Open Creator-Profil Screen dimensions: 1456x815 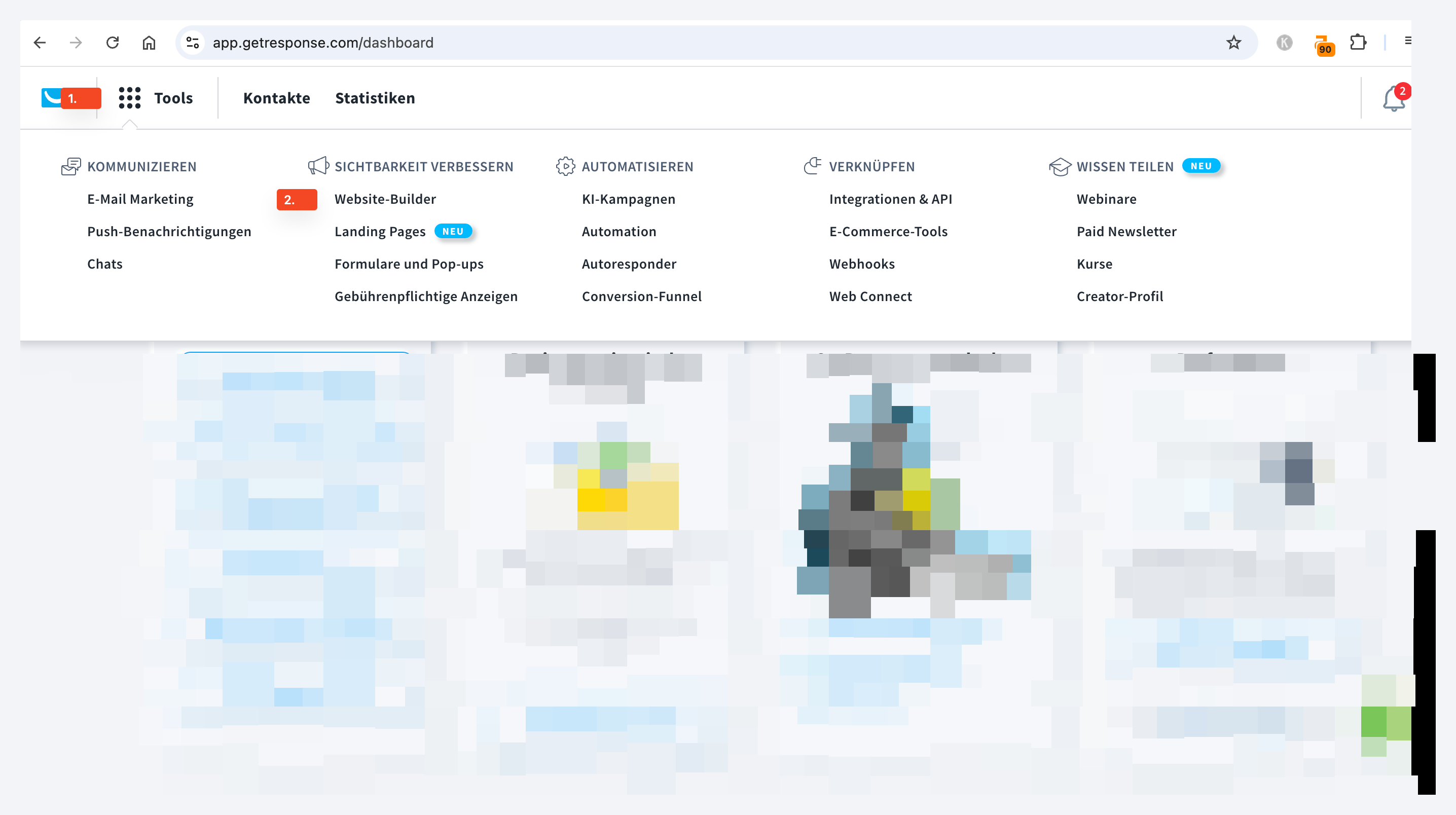point(1119,296)
